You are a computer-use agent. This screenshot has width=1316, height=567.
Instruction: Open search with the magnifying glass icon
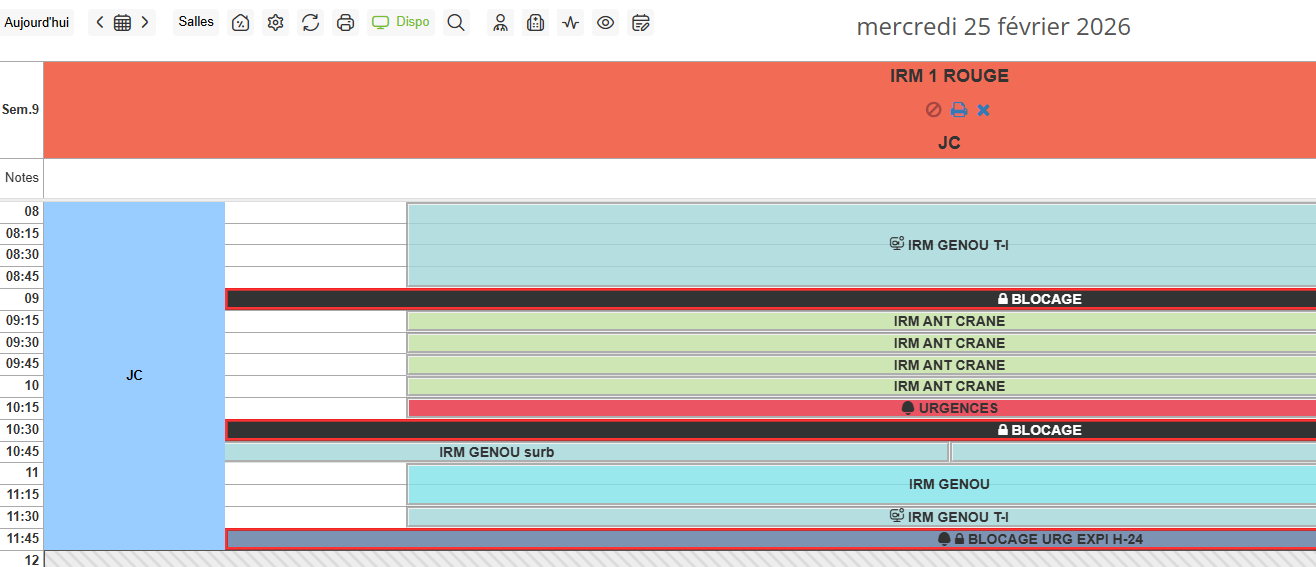coord(456,22)
